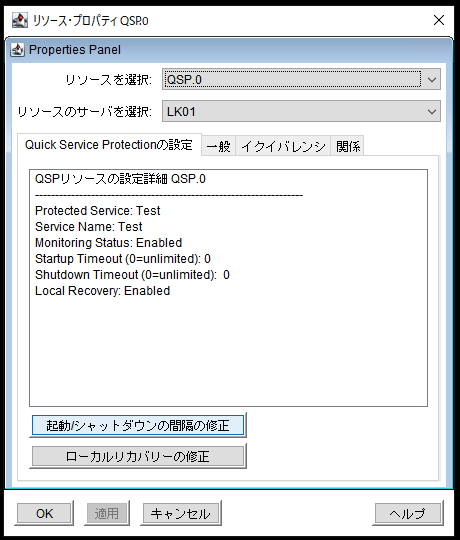
Task: Switch to the 関係 tab
Action: click(347, 146)
